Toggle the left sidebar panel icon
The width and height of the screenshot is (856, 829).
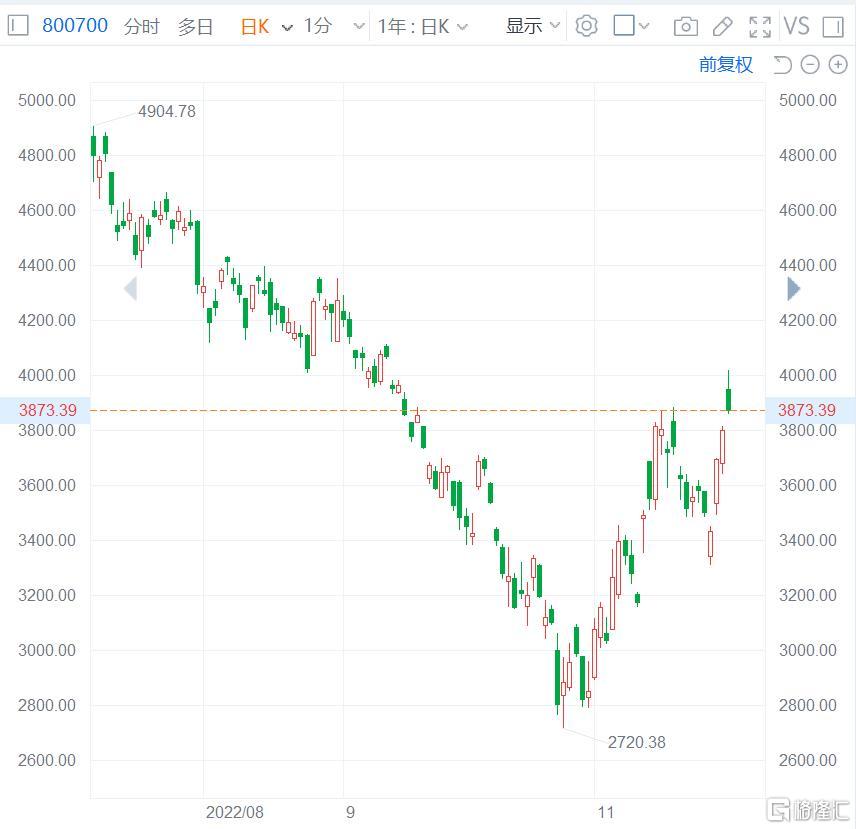[x=18, y=25]
